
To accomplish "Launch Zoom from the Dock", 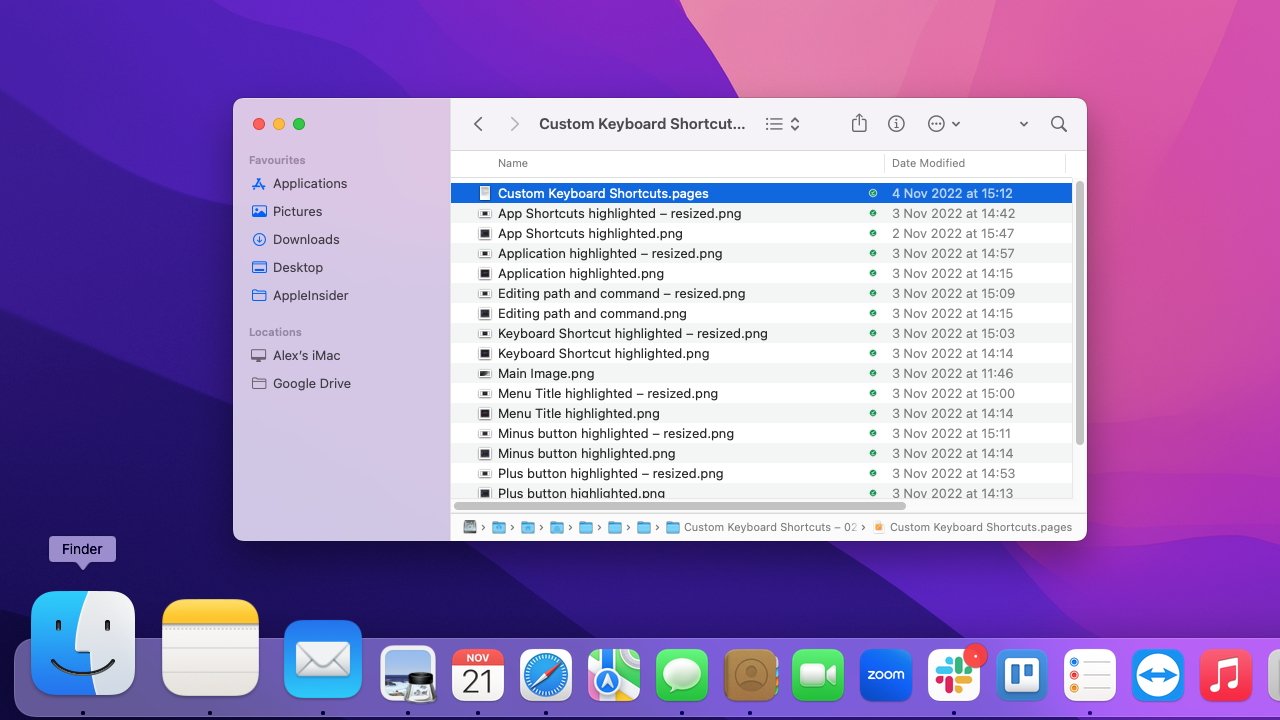I will [886, 675].
